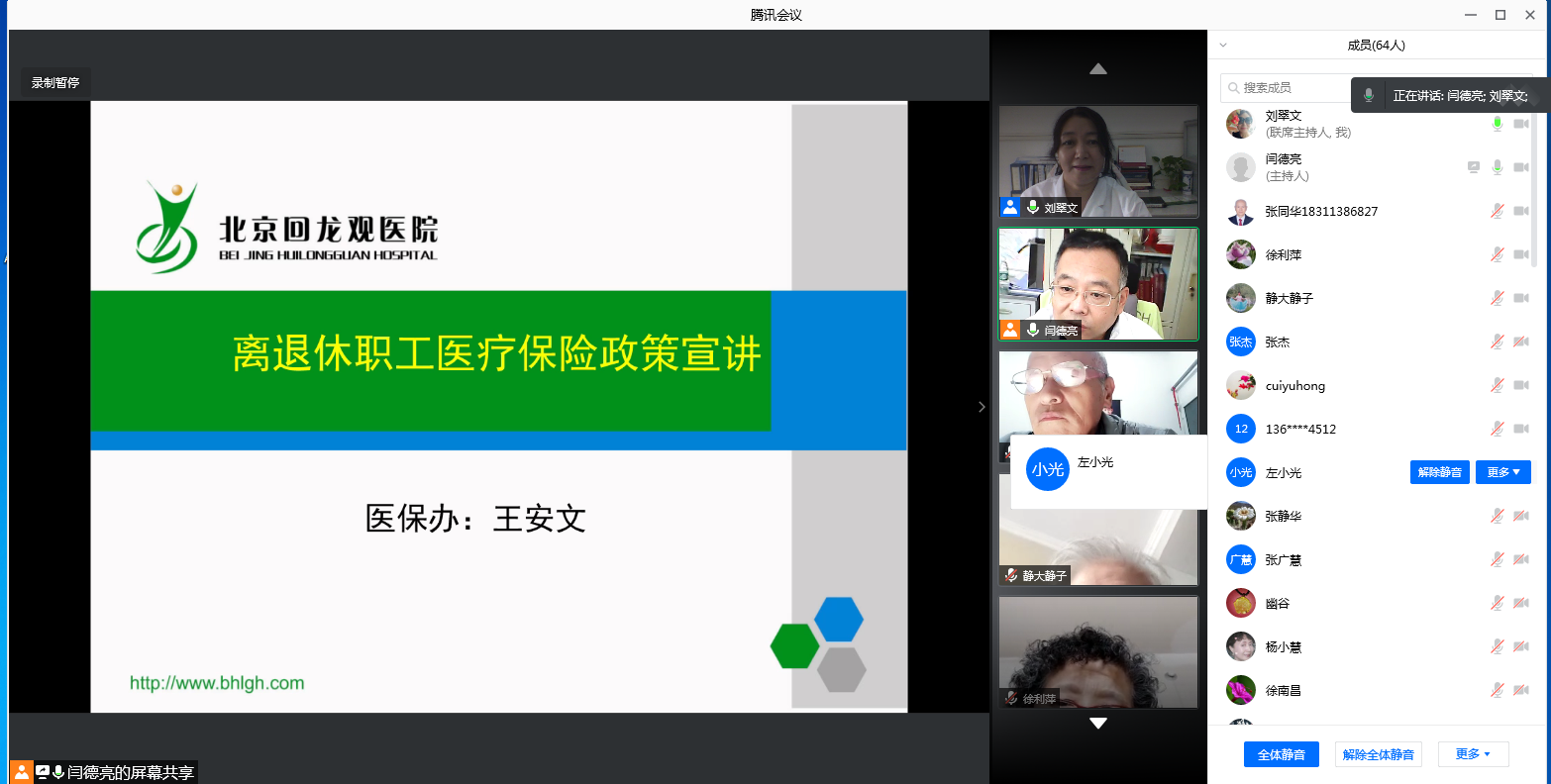Click microphone icon for 刘翠文 in member list
This screenshot has height=784, width=1551.
[1498, 124]
